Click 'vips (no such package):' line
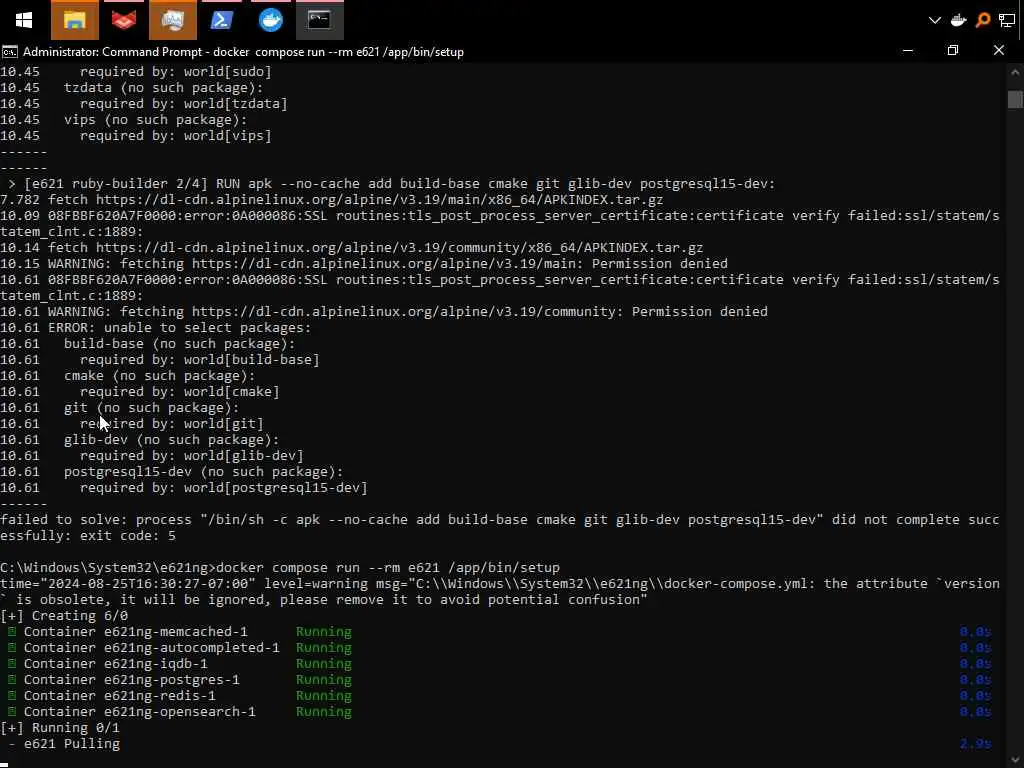The height and width of the screenshot is (768, 1024). 155,120
